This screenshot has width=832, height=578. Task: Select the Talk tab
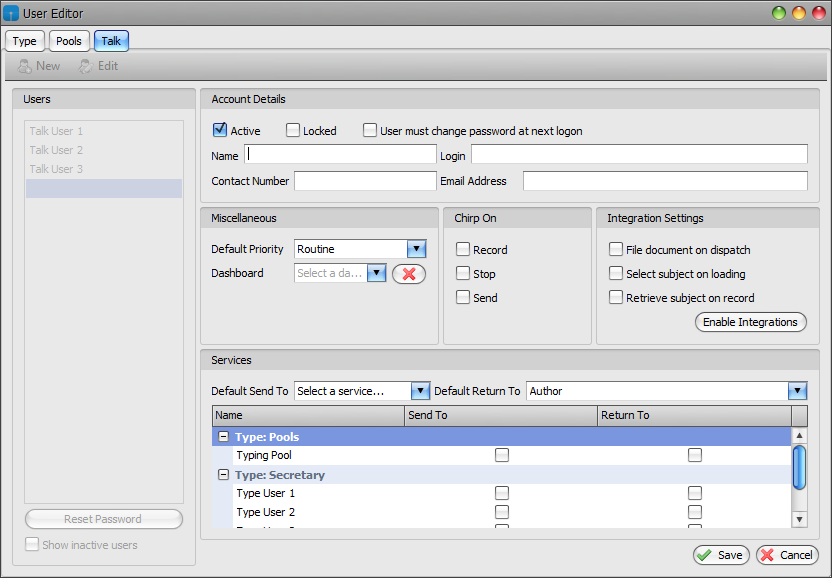pos(111,41)
